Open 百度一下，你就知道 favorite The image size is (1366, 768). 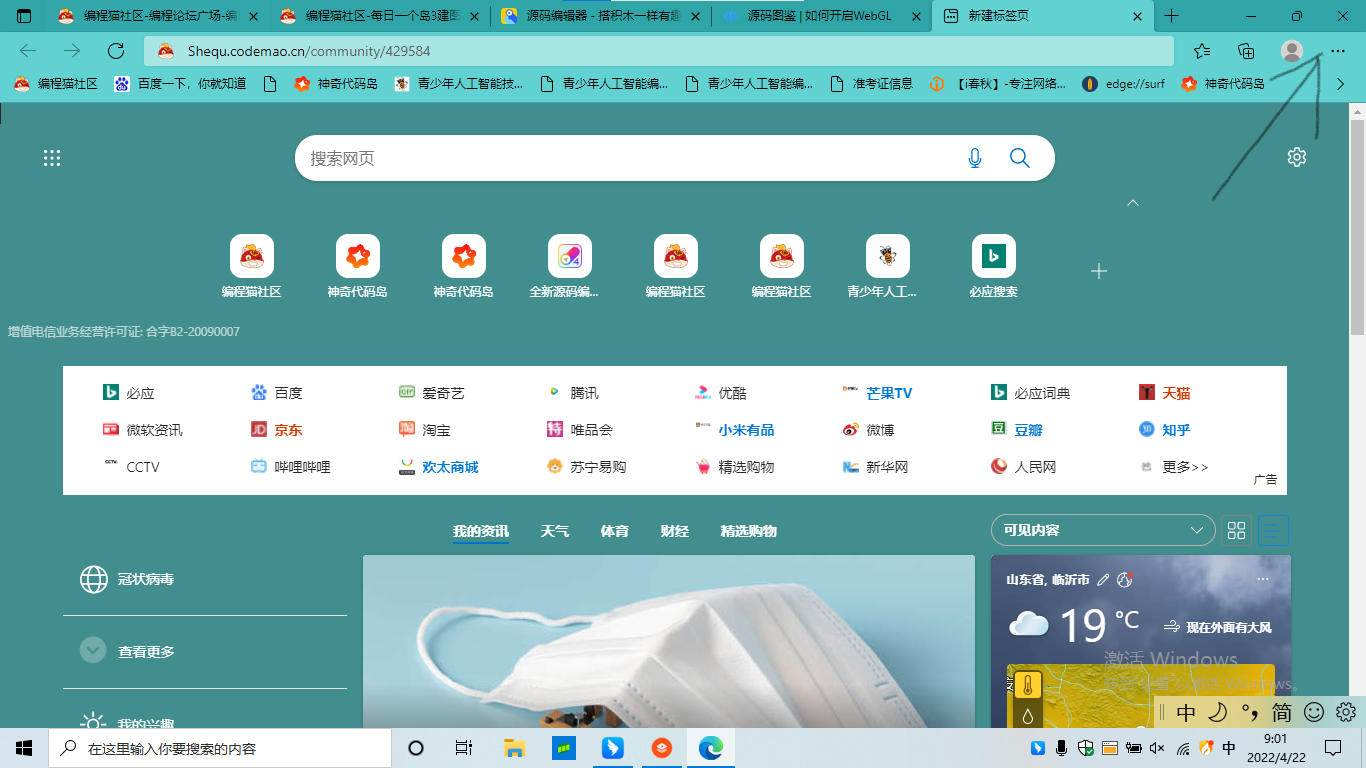click(x=180, y=84)
